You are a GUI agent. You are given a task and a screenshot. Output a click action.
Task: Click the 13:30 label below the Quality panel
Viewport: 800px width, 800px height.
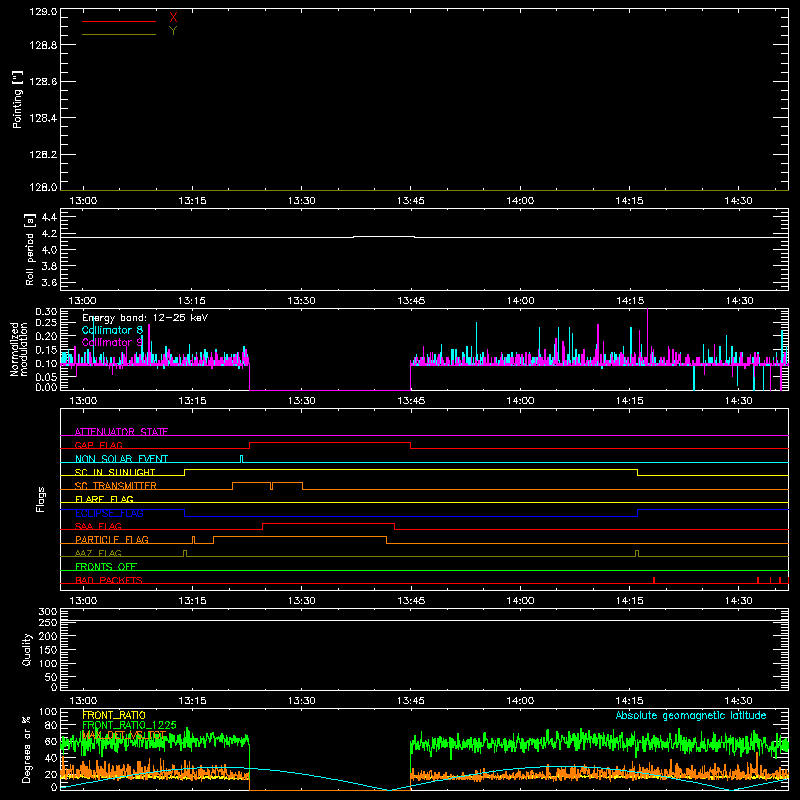[x=302, y=701]
